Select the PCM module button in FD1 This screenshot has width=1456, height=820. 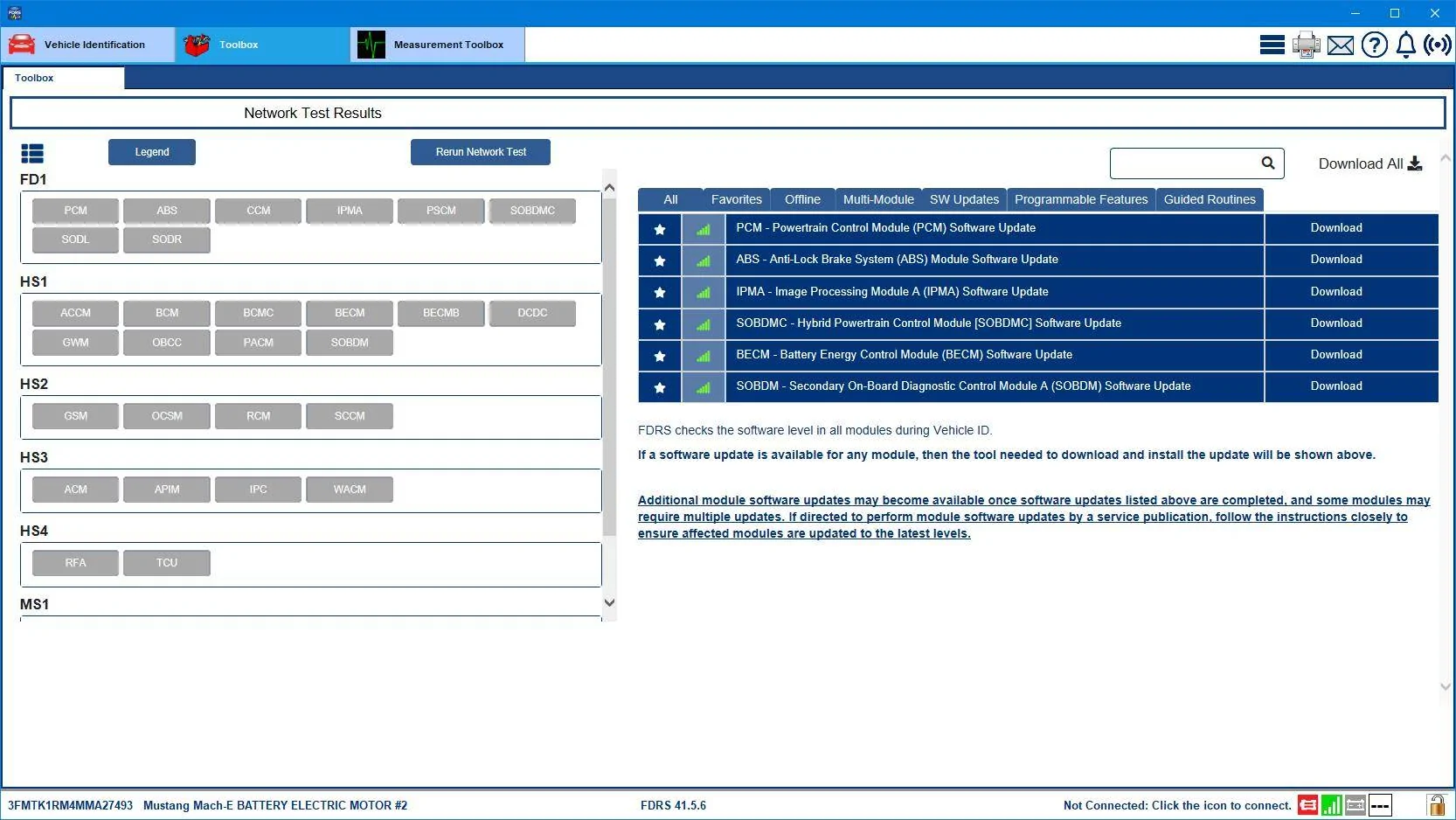75,211
